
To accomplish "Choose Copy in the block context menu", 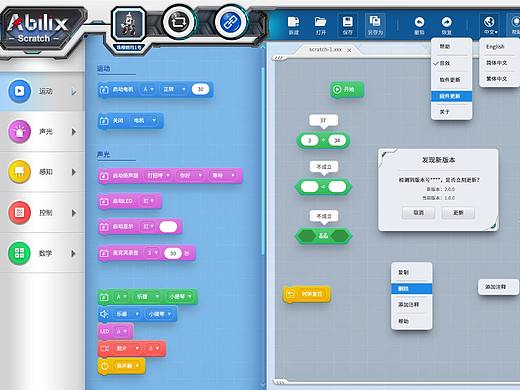I will point(412,272).
